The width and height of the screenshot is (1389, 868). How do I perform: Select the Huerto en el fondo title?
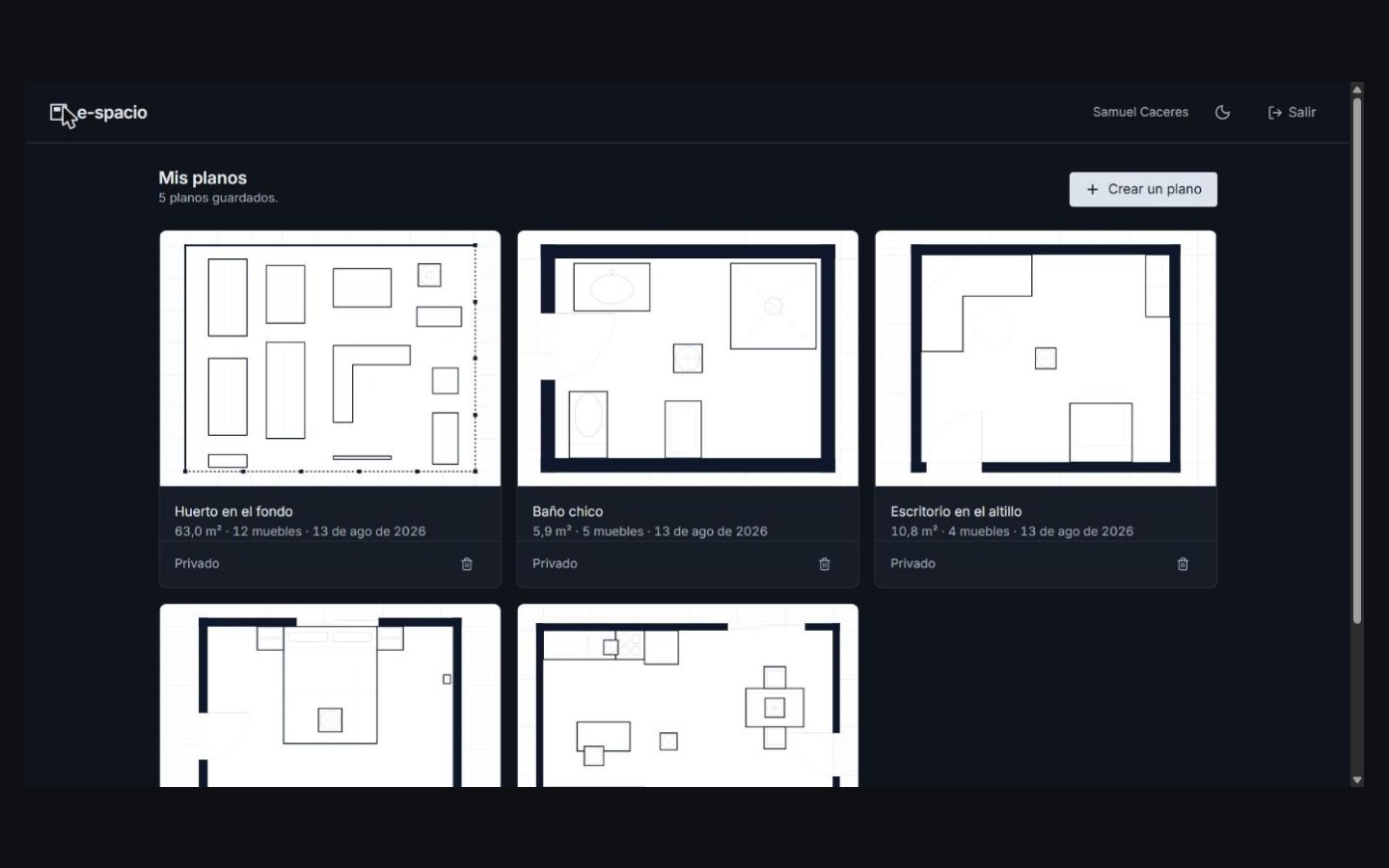pyautogui.click(x=233, y=511)
